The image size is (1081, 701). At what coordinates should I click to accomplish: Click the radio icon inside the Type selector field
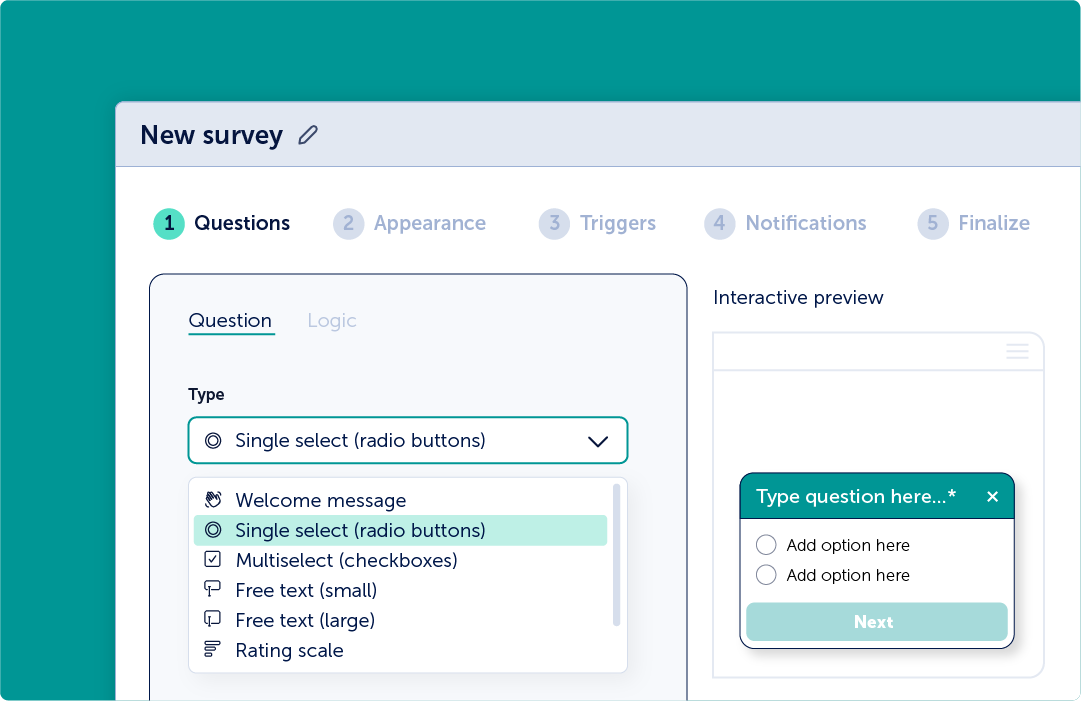pyautogui.click(x=210, y=439)
